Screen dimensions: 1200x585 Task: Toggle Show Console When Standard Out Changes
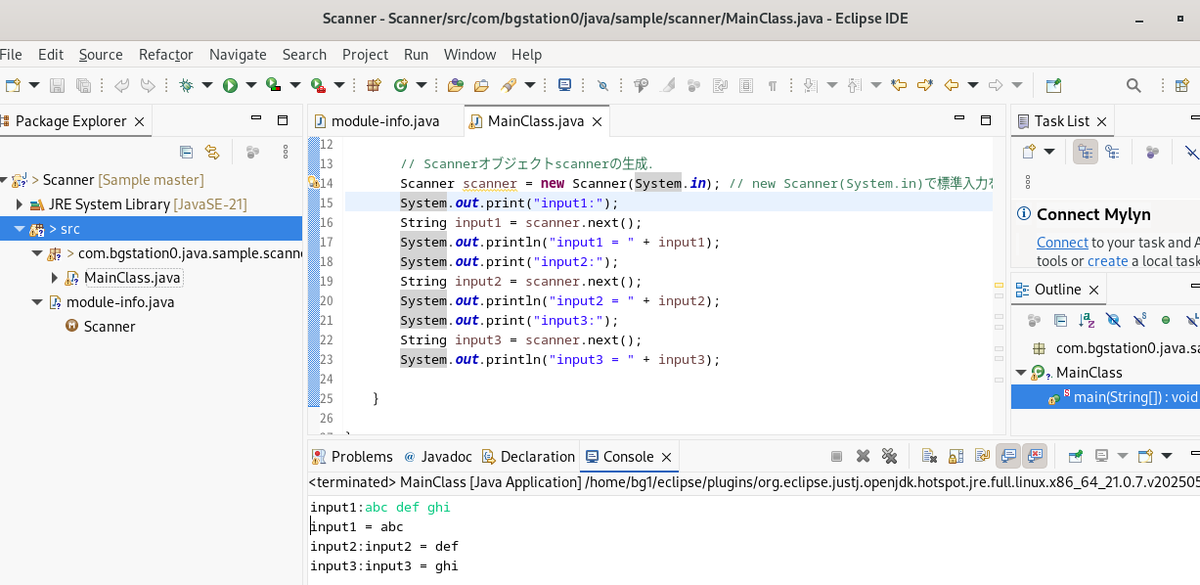tap(1009, 456)
